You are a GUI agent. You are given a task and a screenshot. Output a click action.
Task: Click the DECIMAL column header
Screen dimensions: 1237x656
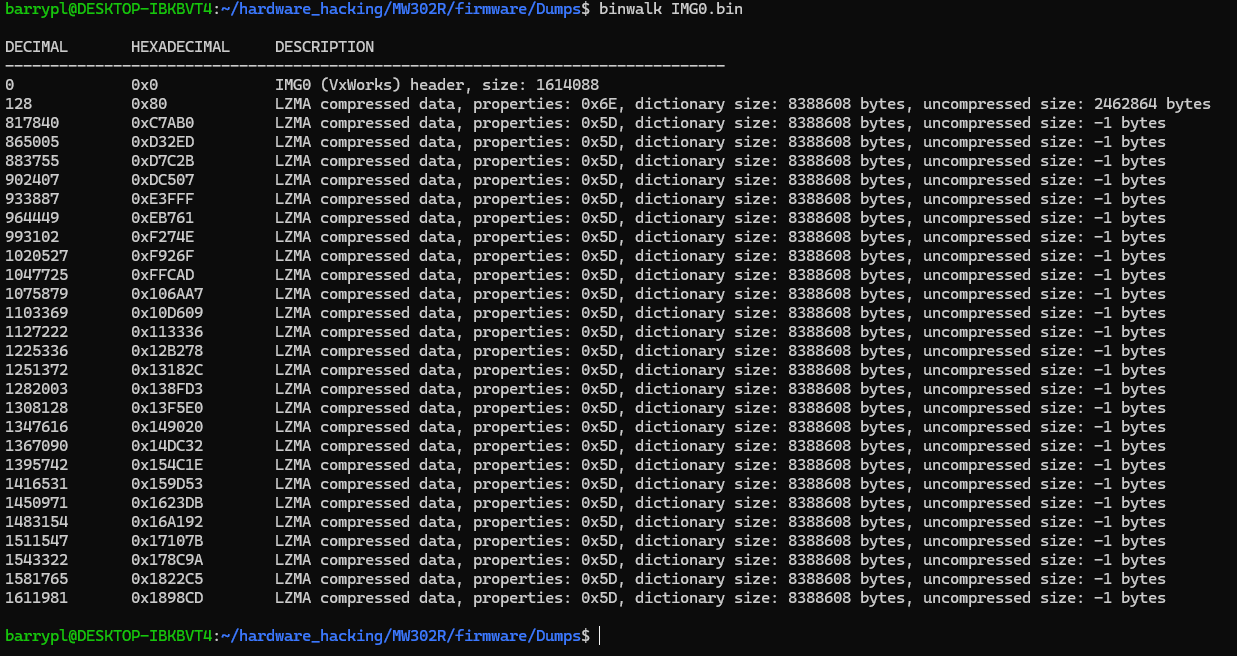(36, 47)
